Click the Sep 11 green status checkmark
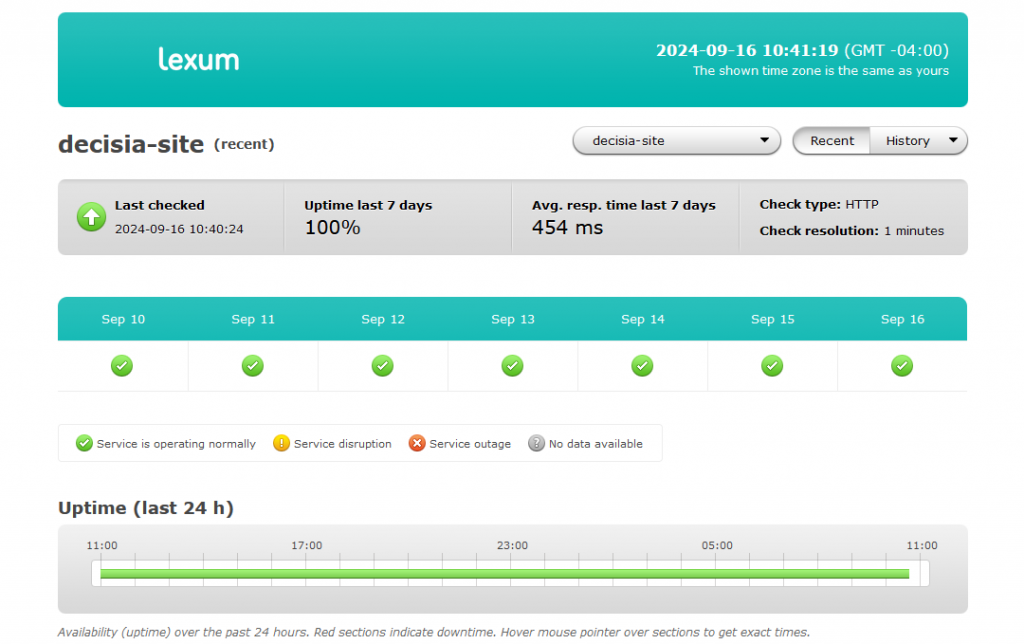 pos(253,366)
